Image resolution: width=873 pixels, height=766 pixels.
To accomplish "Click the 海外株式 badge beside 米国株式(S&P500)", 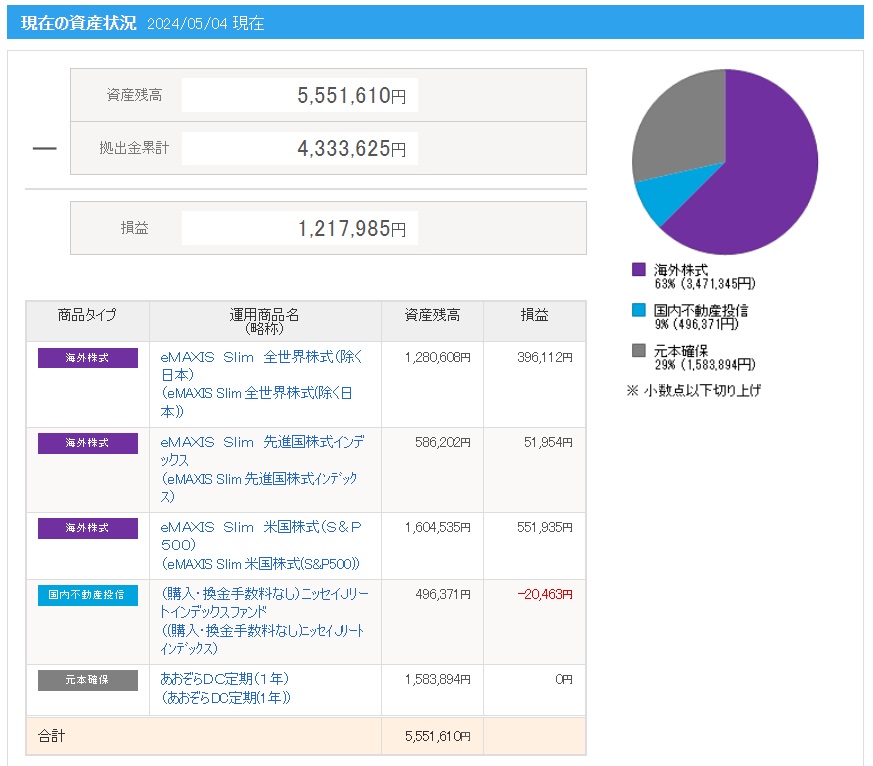I will coord(88,528).
